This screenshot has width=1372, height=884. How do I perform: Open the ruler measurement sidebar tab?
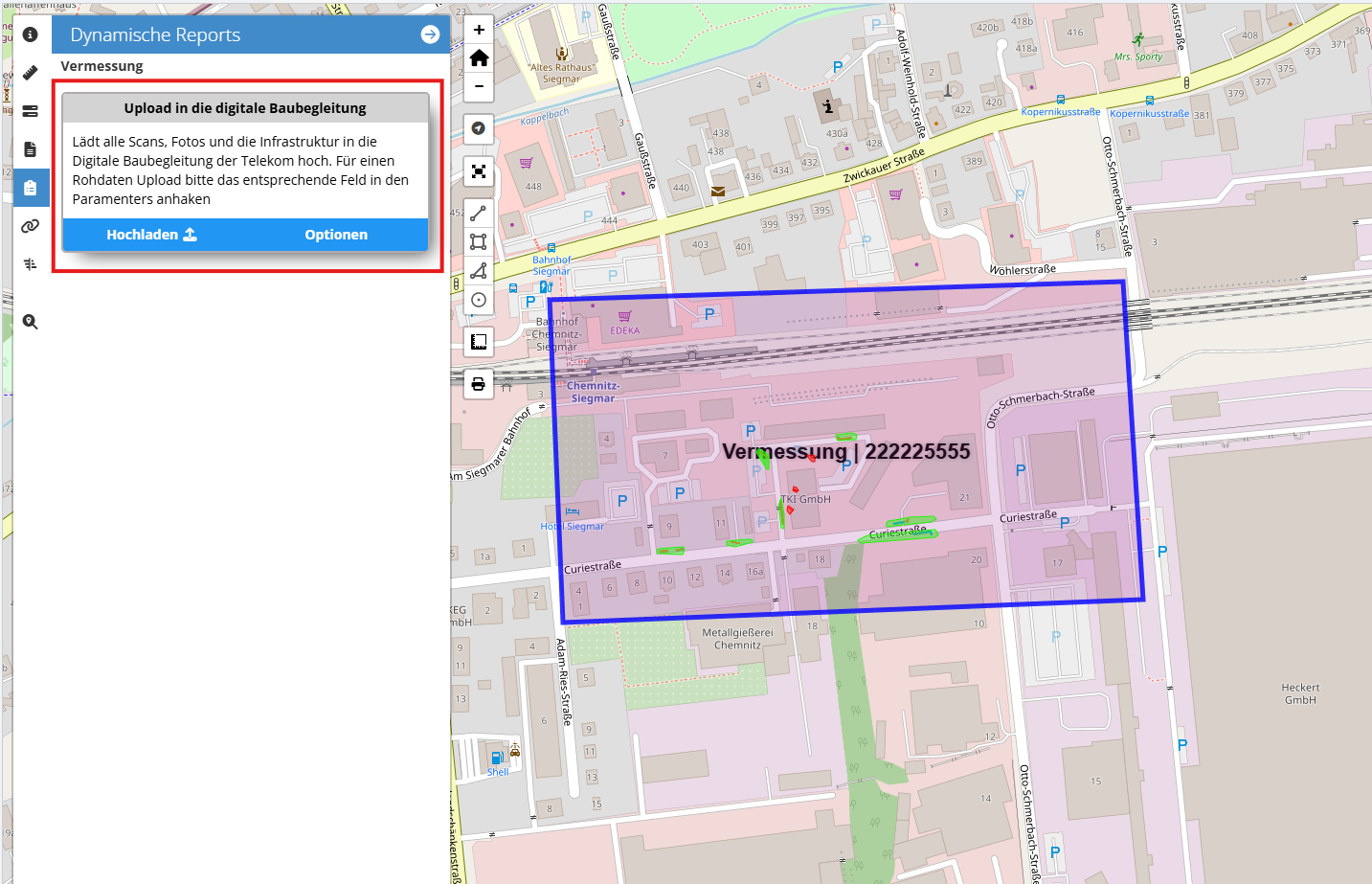coord(31,73)
